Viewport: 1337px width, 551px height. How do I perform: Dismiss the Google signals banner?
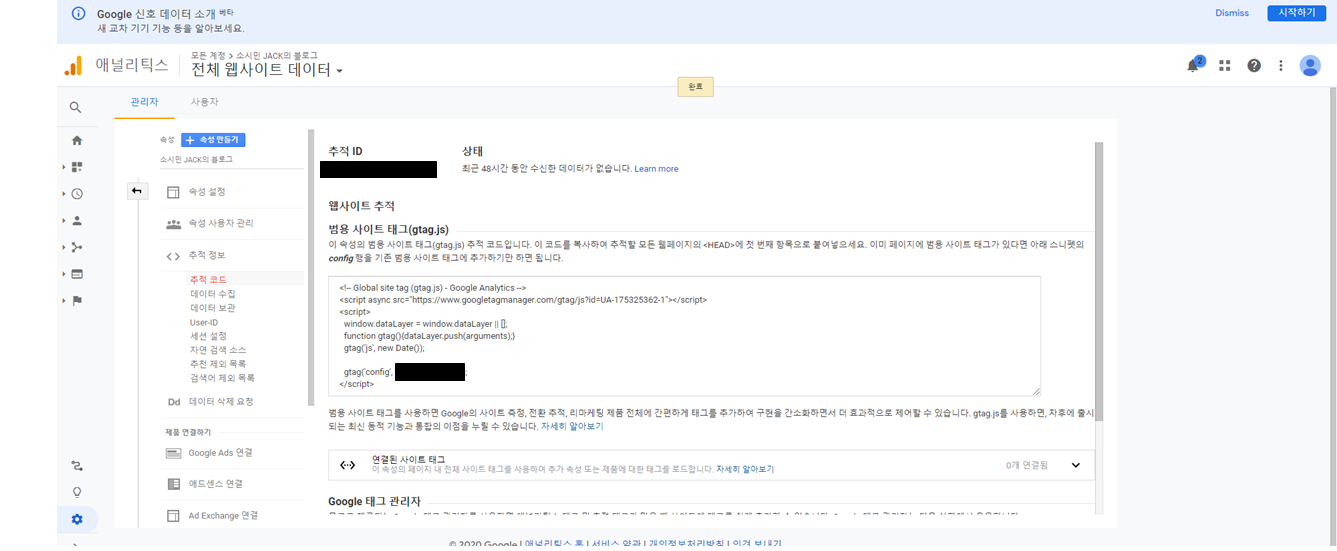[1232, 13]
